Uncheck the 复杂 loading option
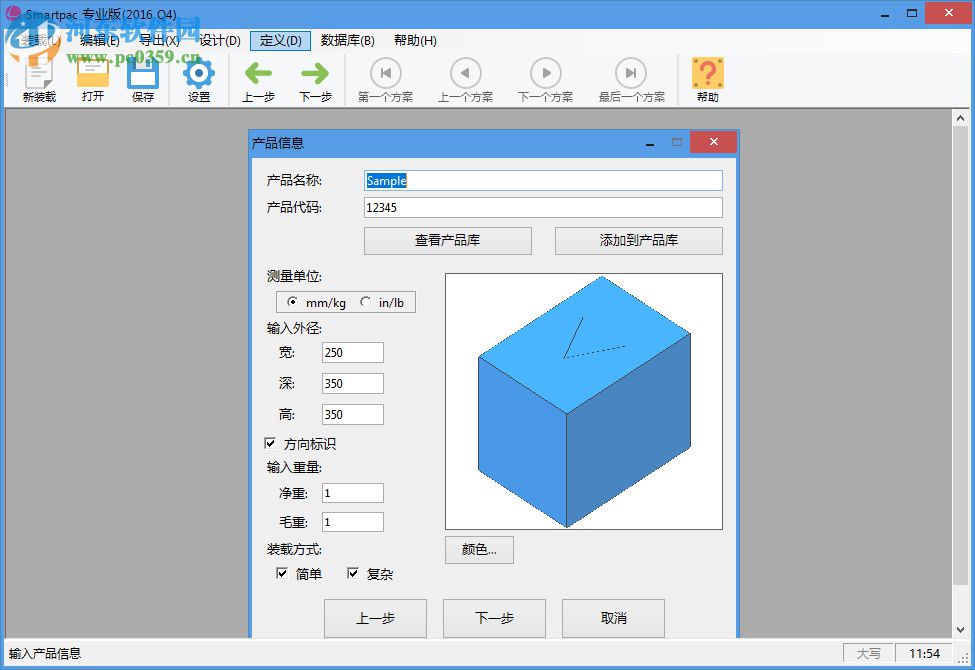This screenshot has width=975, height=670. point(353,572)
